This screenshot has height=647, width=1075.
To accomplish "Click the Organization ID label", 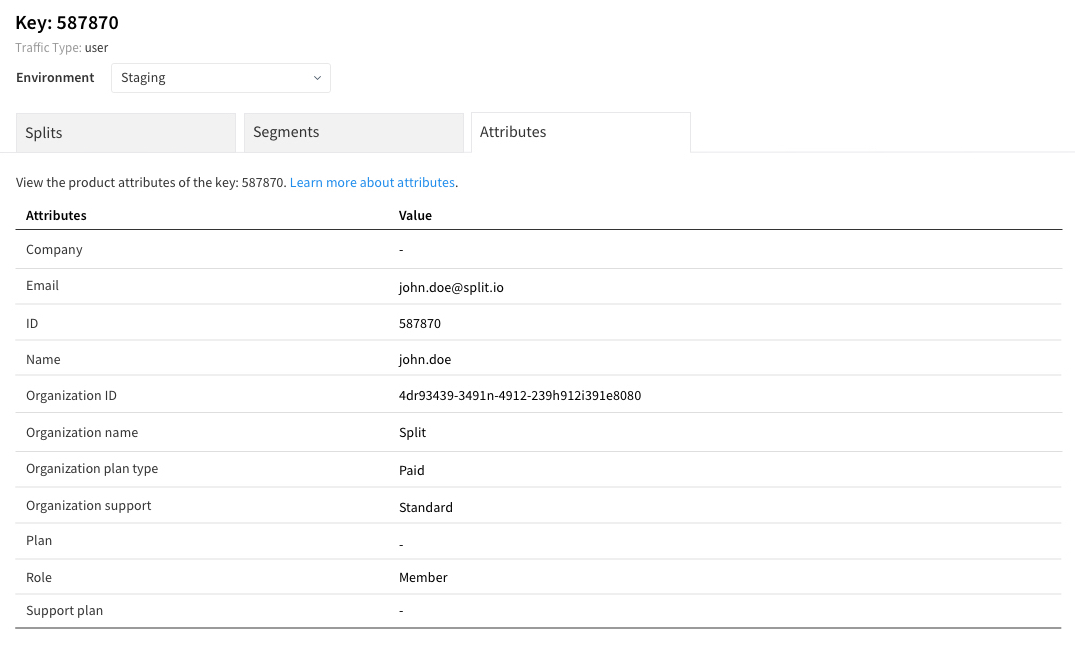I will [71, 396].
